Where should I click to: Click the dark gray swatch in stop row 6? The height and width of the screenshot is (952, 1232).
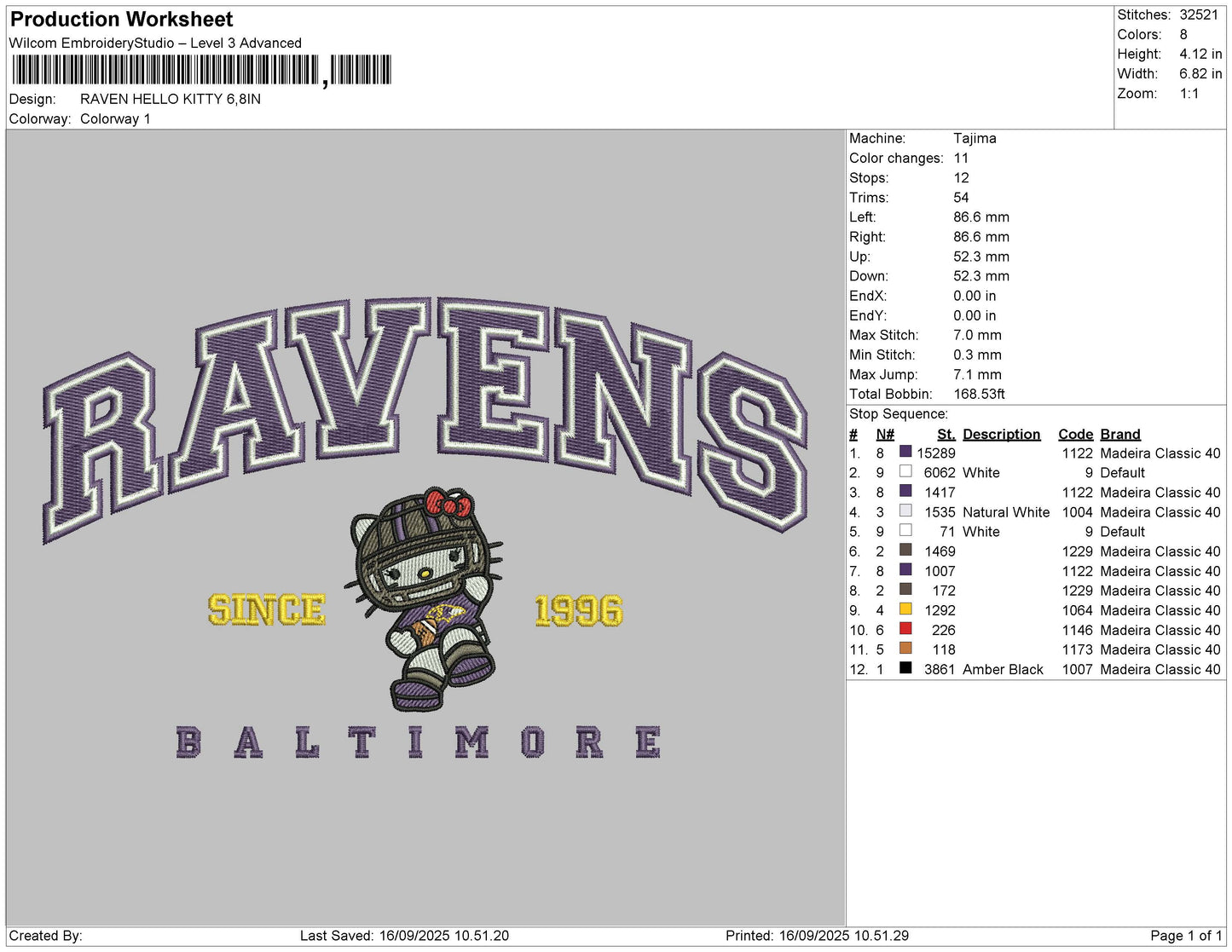click(x=905, y=551)
